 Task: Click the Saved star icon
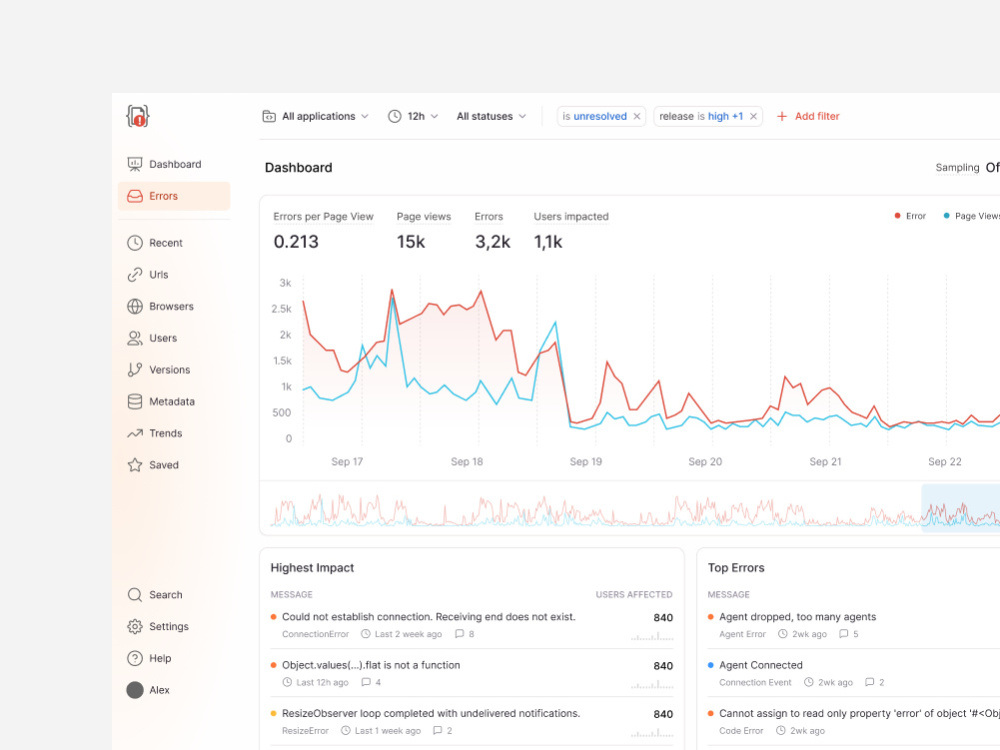pos(135,465)
